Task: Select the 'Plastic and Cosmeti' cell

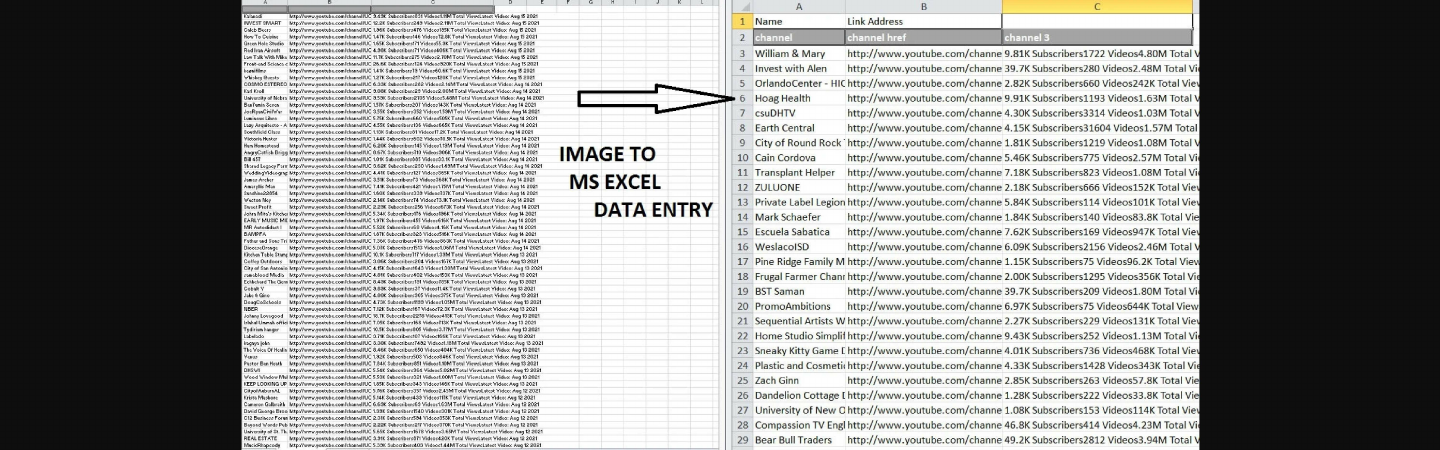Action: 798,365
